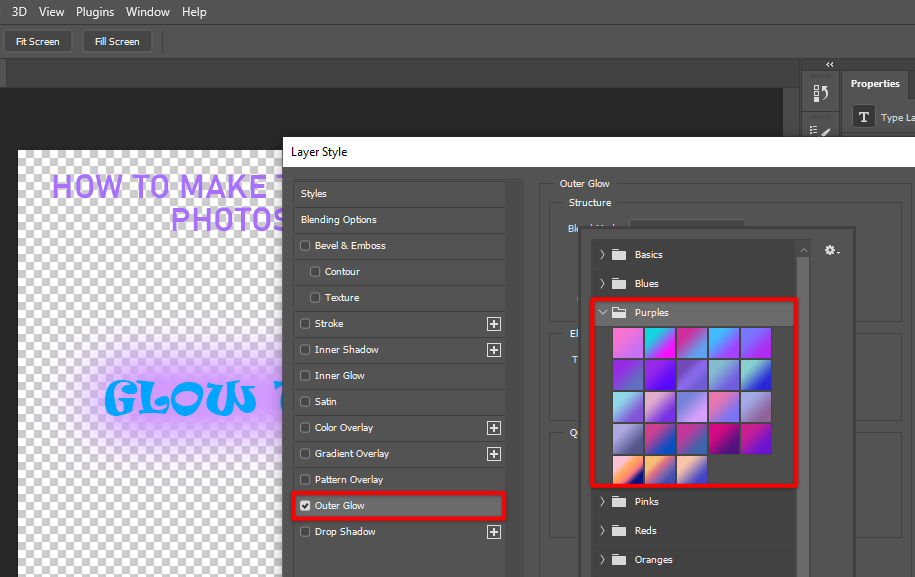
Task: Collapse panels with the double-arrow icon
Action: (x=829, y=65)
